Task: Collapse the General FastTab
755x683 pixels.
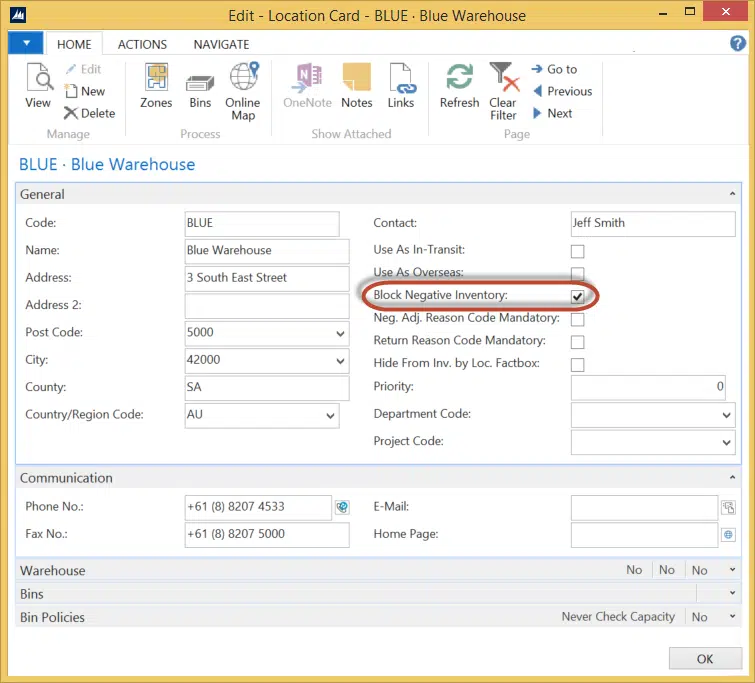Action: pyautogui.click(x=732, y=194)
